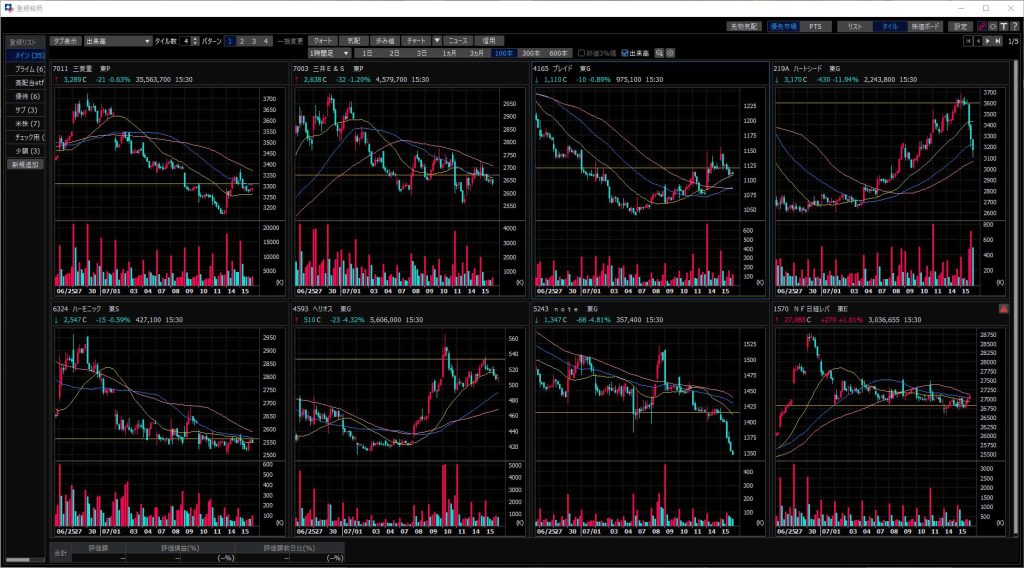Viewport: 1024px width, 568px height.
Task: Click the red alert icon on 1570 tile
Action: pos(1004,309)
